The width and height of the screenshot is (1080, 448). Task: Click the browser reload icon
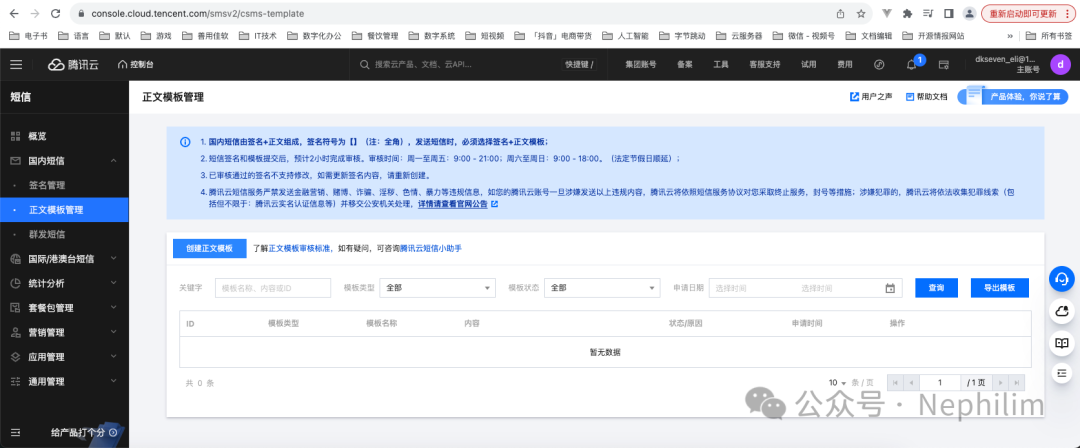tap(55, 13)
